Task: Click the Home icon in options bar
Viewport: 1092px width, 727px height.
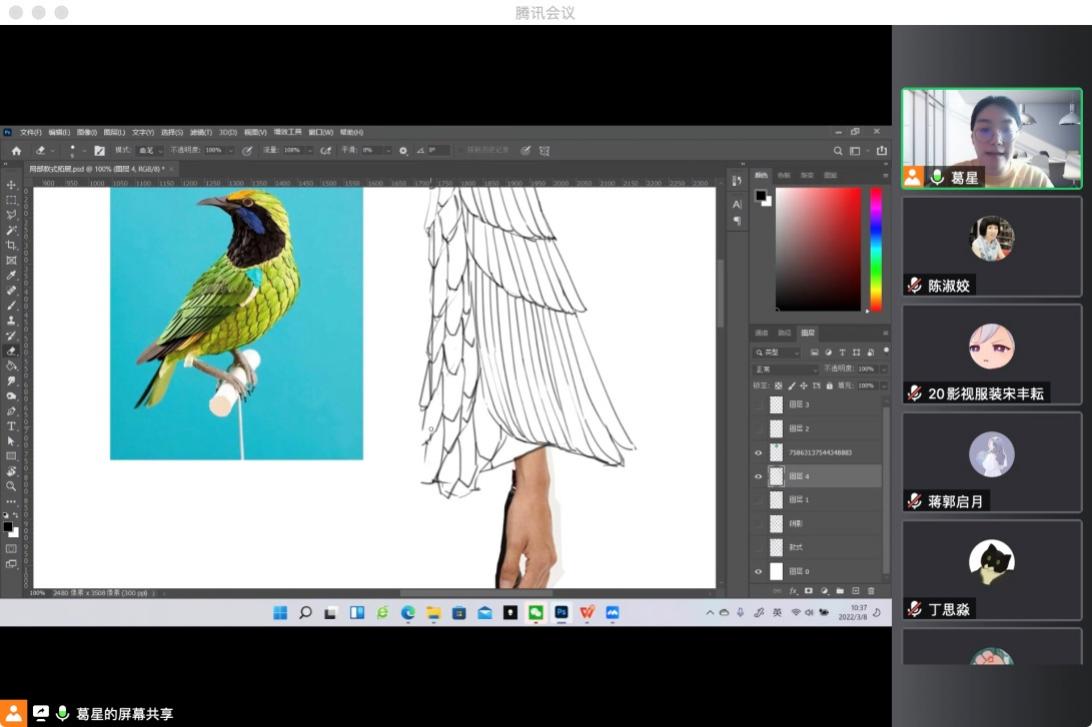Action: coord(16,151)
